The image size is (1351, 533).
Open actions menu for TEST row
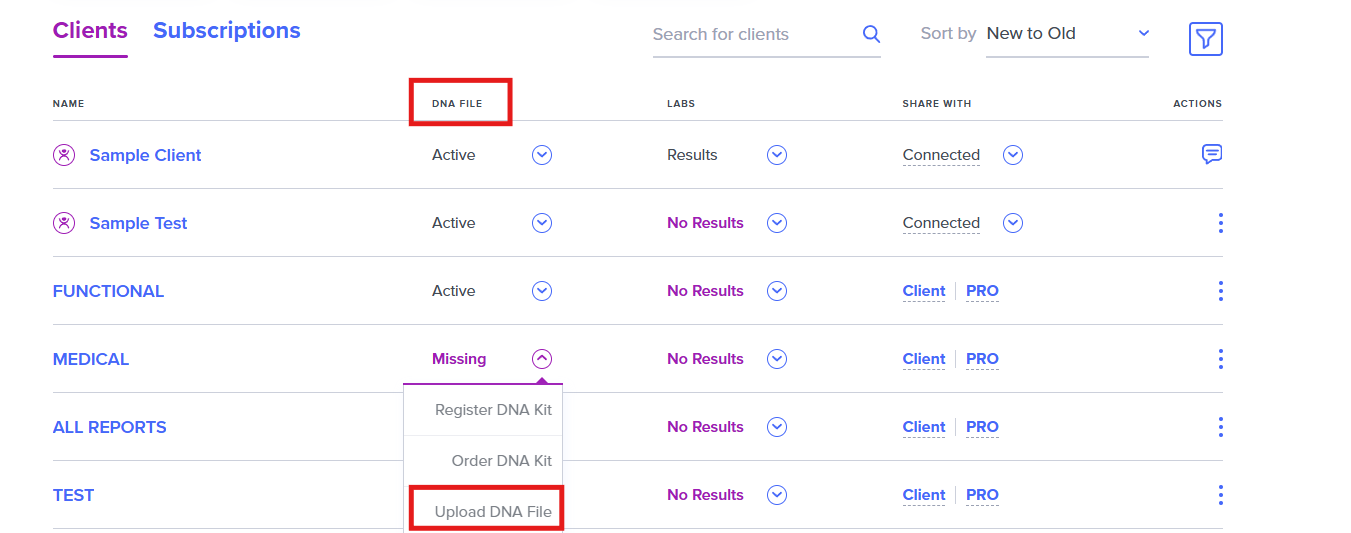pos(1220,495)
